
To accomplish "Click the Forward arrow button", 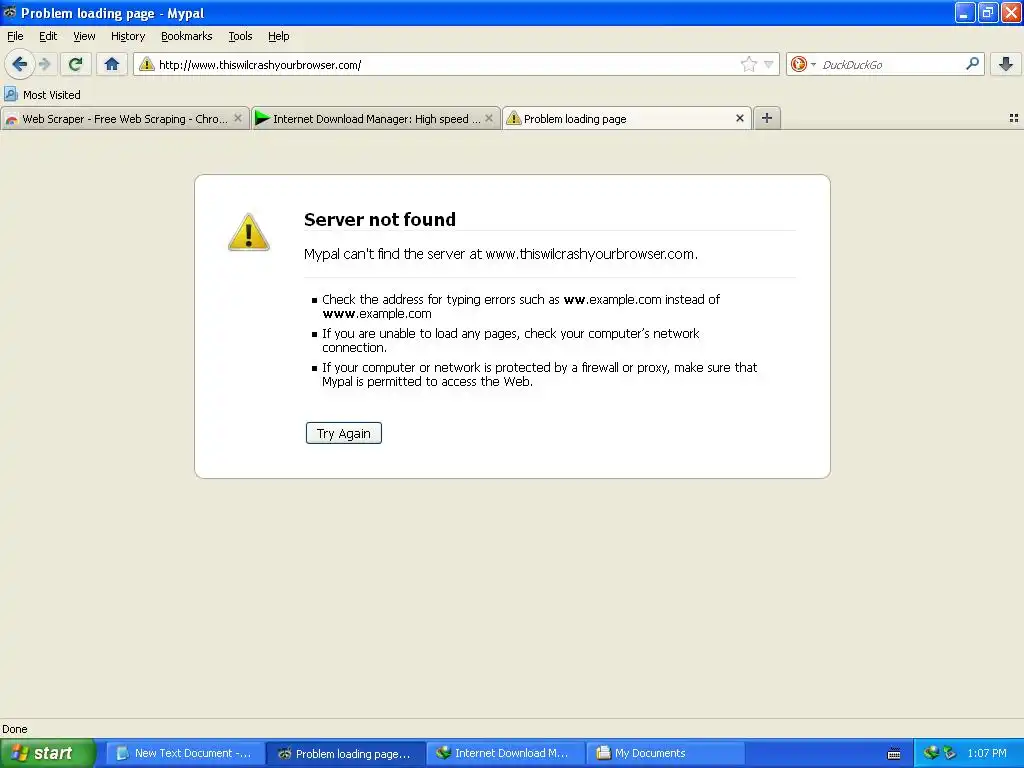I will point(45,64).
